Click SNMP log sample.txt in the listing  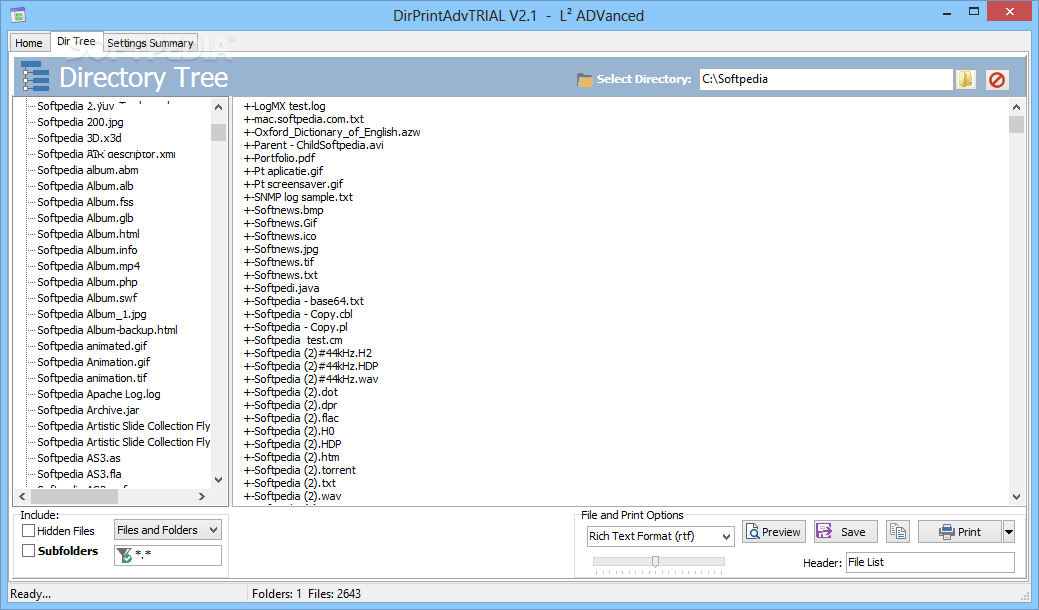[298, 197]
